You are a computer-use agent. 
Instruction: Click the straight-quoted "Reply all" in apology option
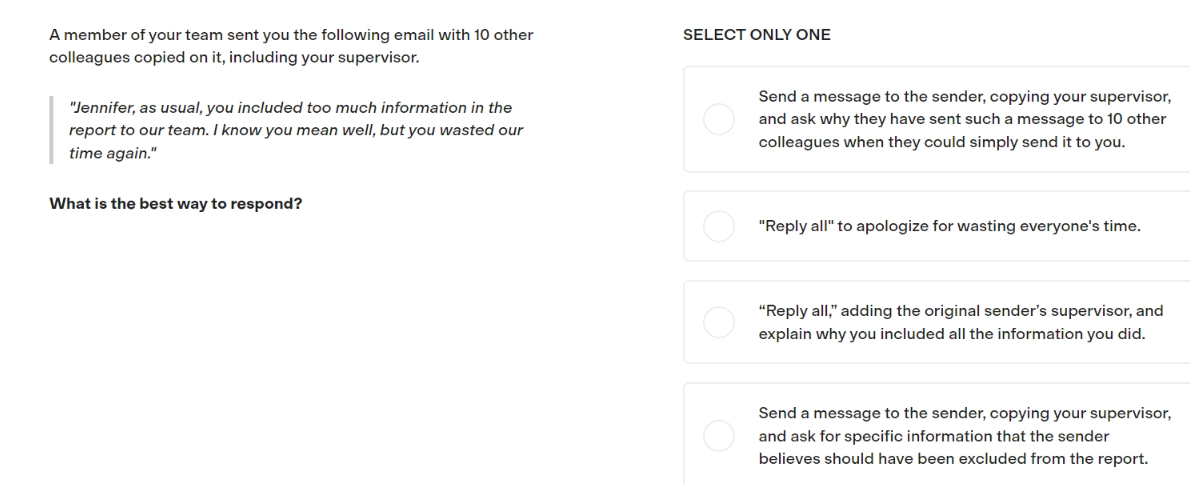point(795,226)
